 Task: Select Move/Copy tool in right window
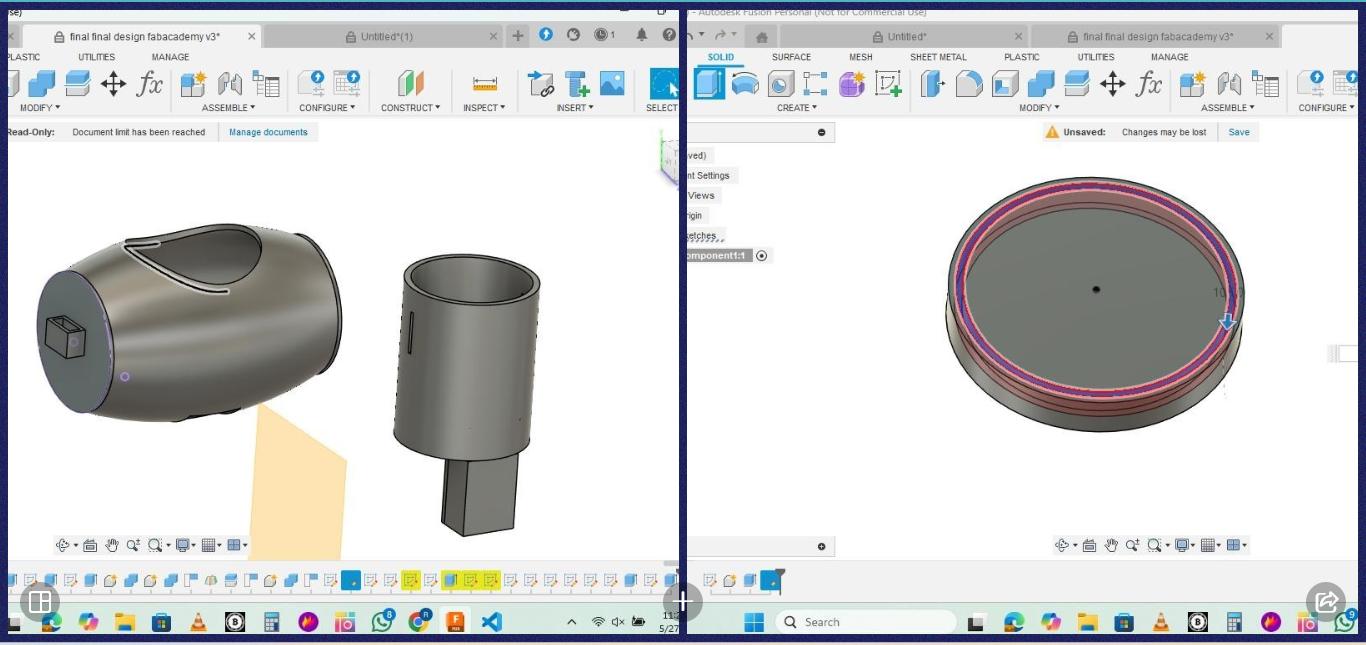pos(1113,84)
